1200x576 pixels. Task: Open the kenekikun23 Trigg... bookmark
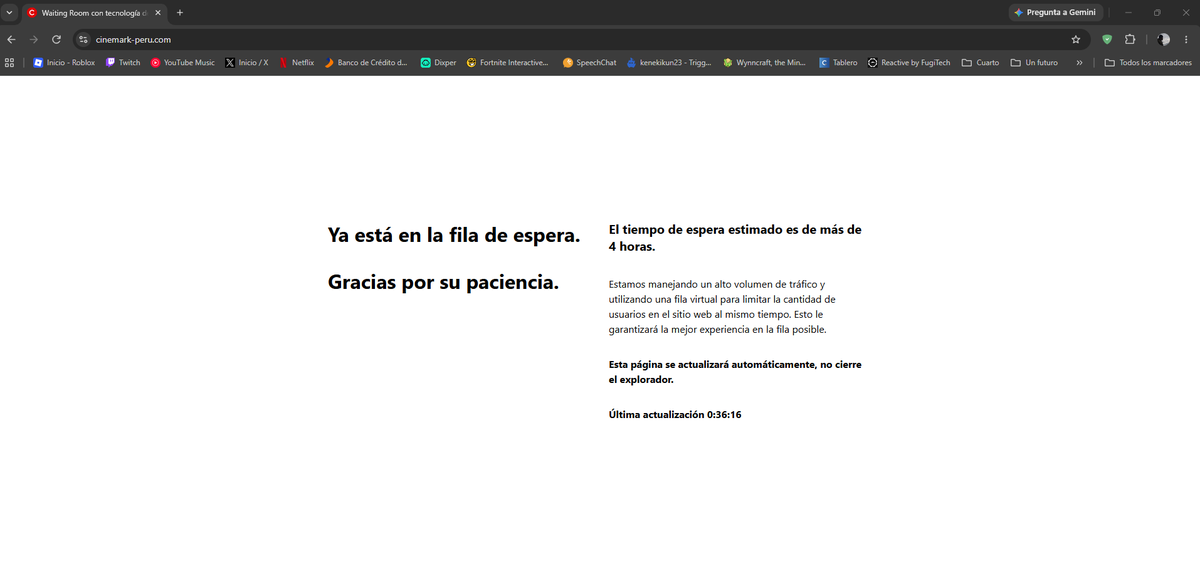click(669, 62)
